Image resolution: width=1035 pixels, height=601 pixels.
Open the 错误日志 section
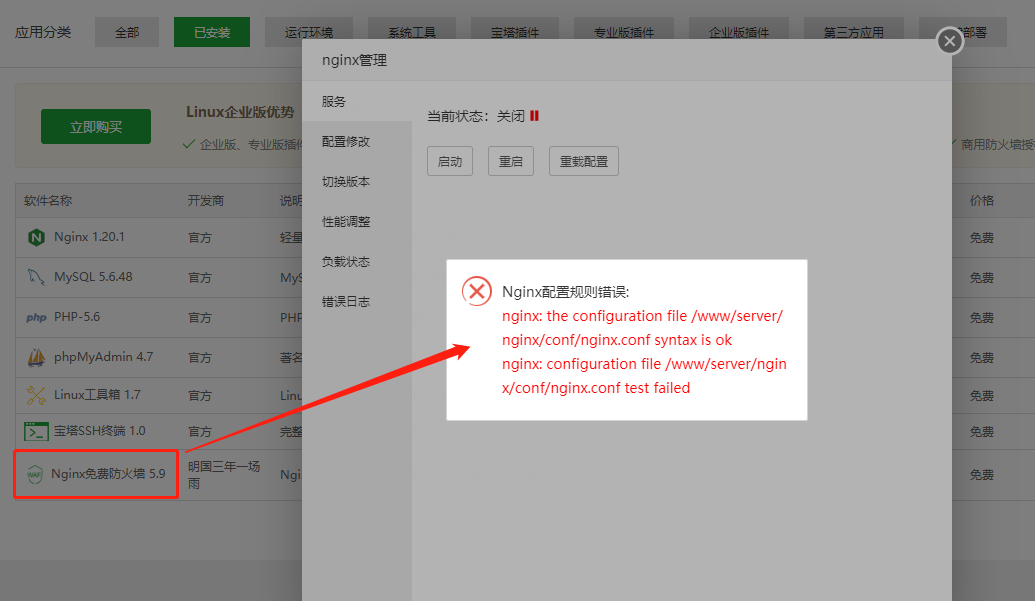pos(346,301)
